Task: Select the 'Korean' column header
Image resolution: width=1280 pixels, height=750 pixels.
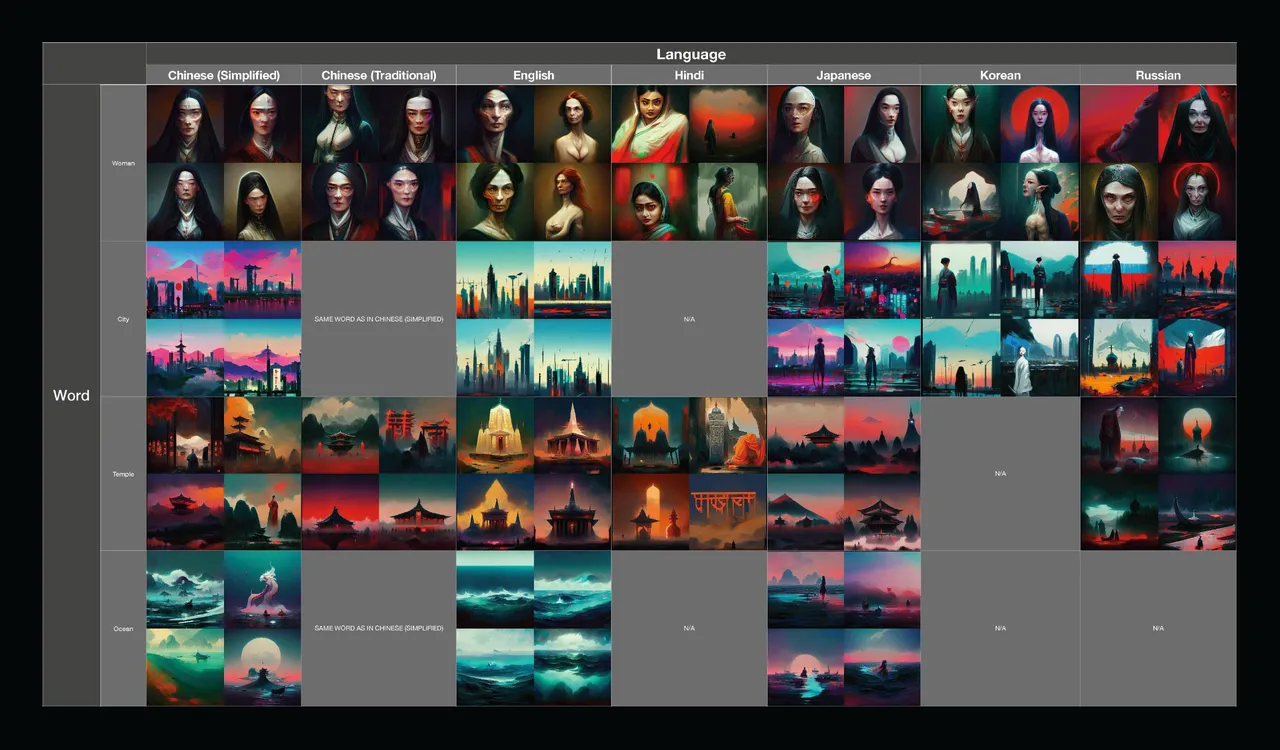Action: pyautogui.click(x=1000, y=75)
